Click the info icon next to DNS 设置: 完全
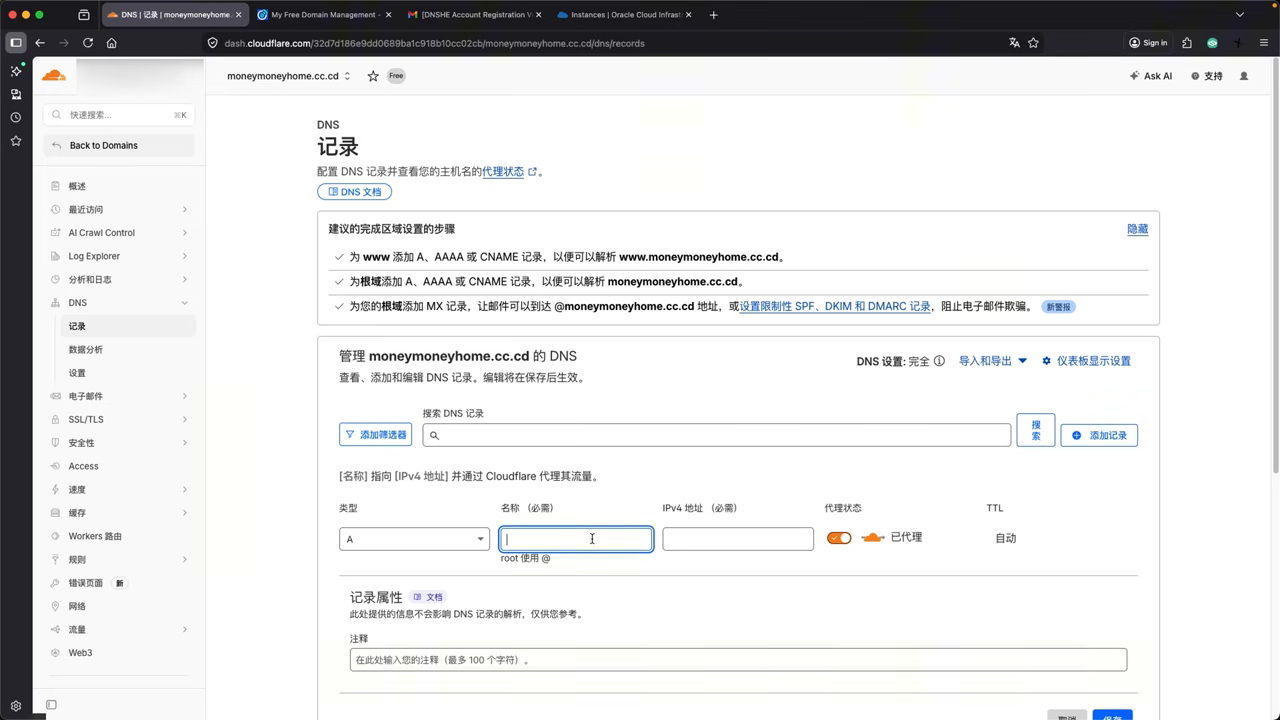1280x720 pixels. click(x=939, y=361)
